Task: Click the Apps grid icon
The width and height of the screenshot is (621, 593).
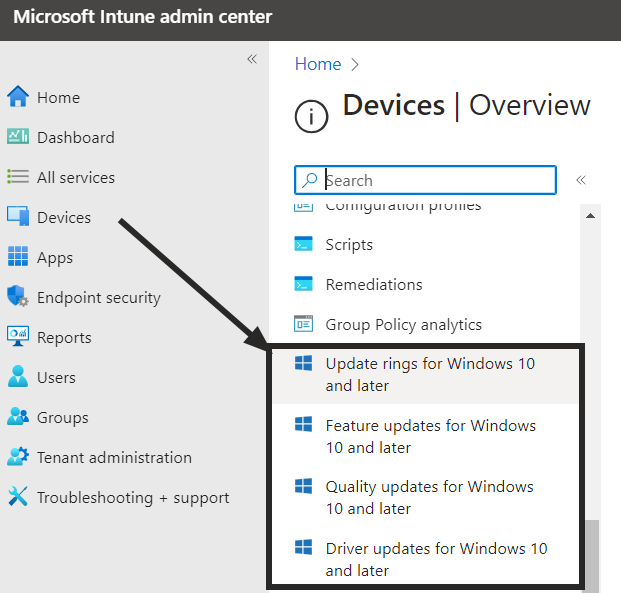Action: [18, 256]
